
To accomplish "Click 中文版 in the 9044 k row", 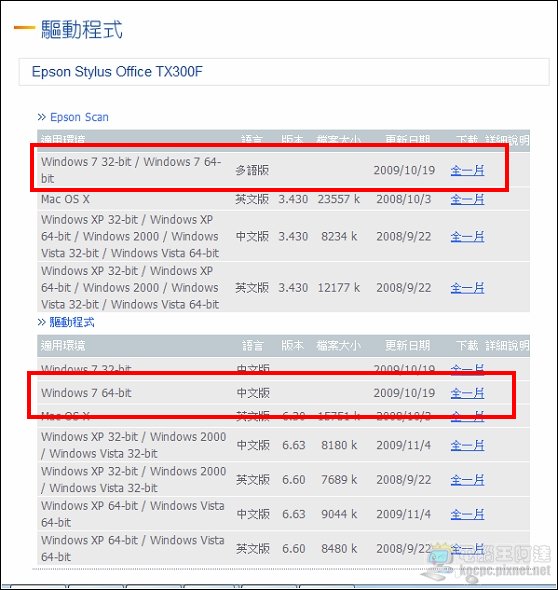I will [x=253, y=514].
